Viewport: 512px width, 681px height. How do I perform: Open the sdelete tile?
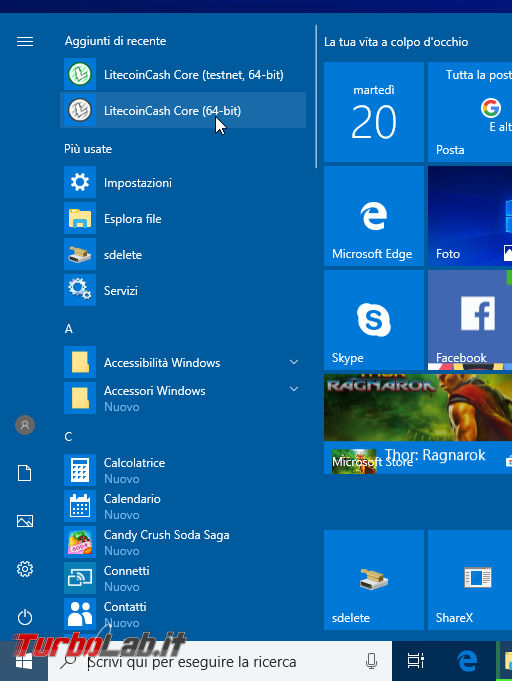click(374, 580)
